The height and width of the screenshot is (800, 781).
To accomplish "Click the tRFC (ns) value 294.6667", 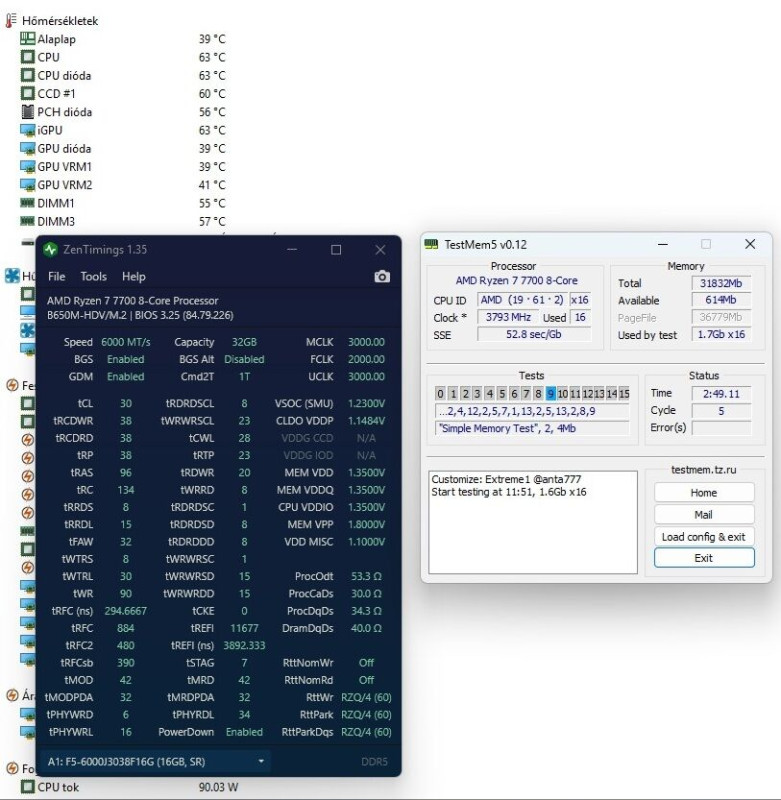I will pos(125,611).
